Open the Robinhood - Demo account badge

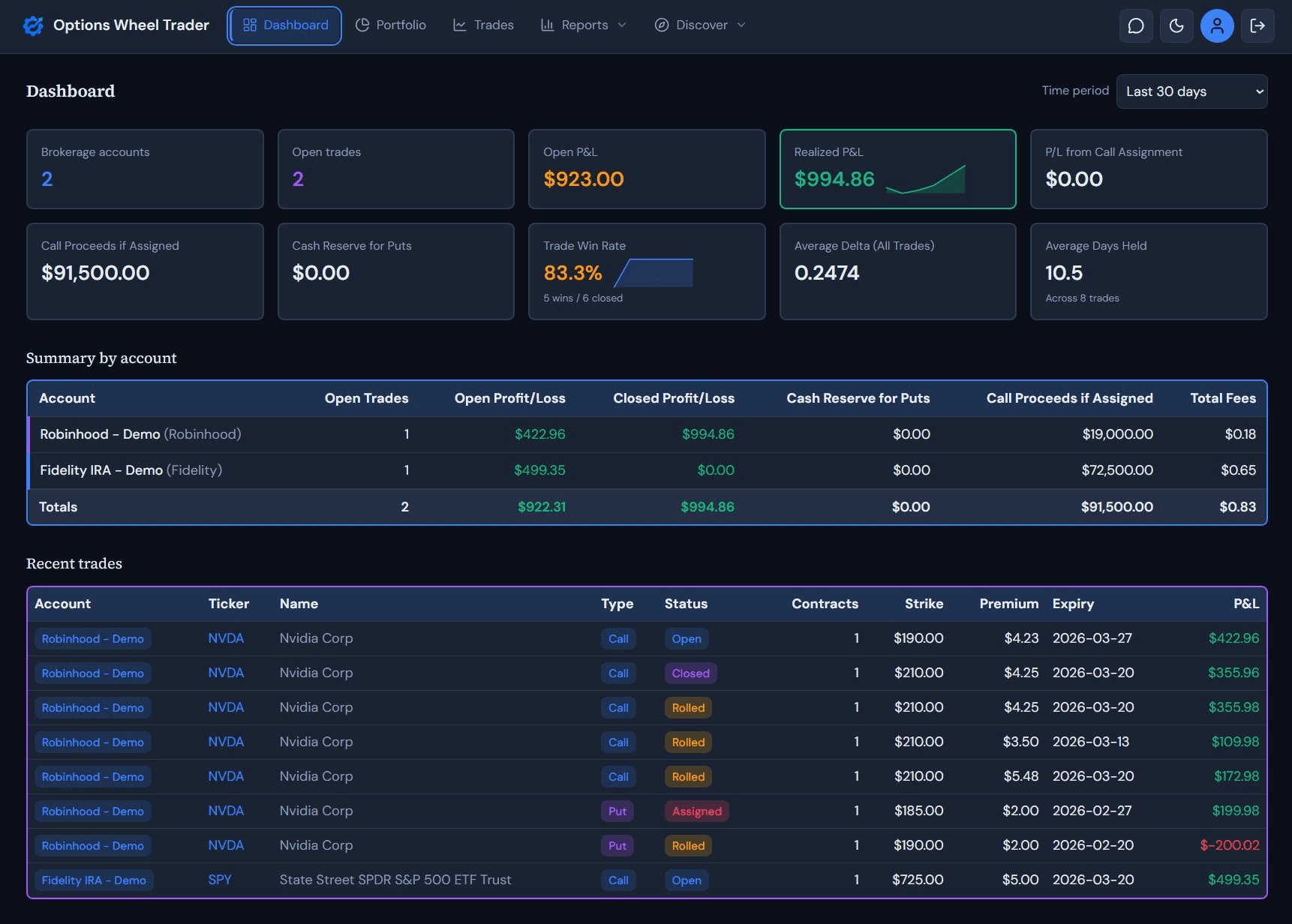pos(92,638)
